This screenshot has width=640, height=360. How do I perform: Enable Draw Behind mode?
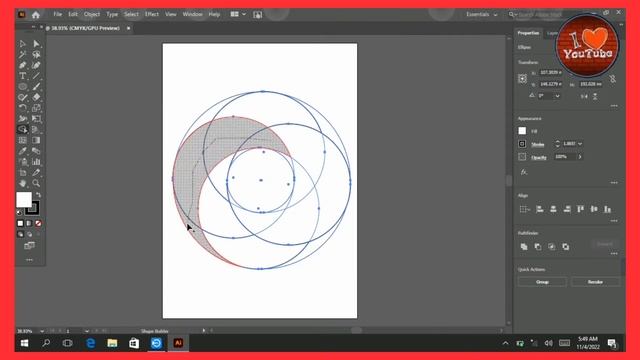(29, 234)
